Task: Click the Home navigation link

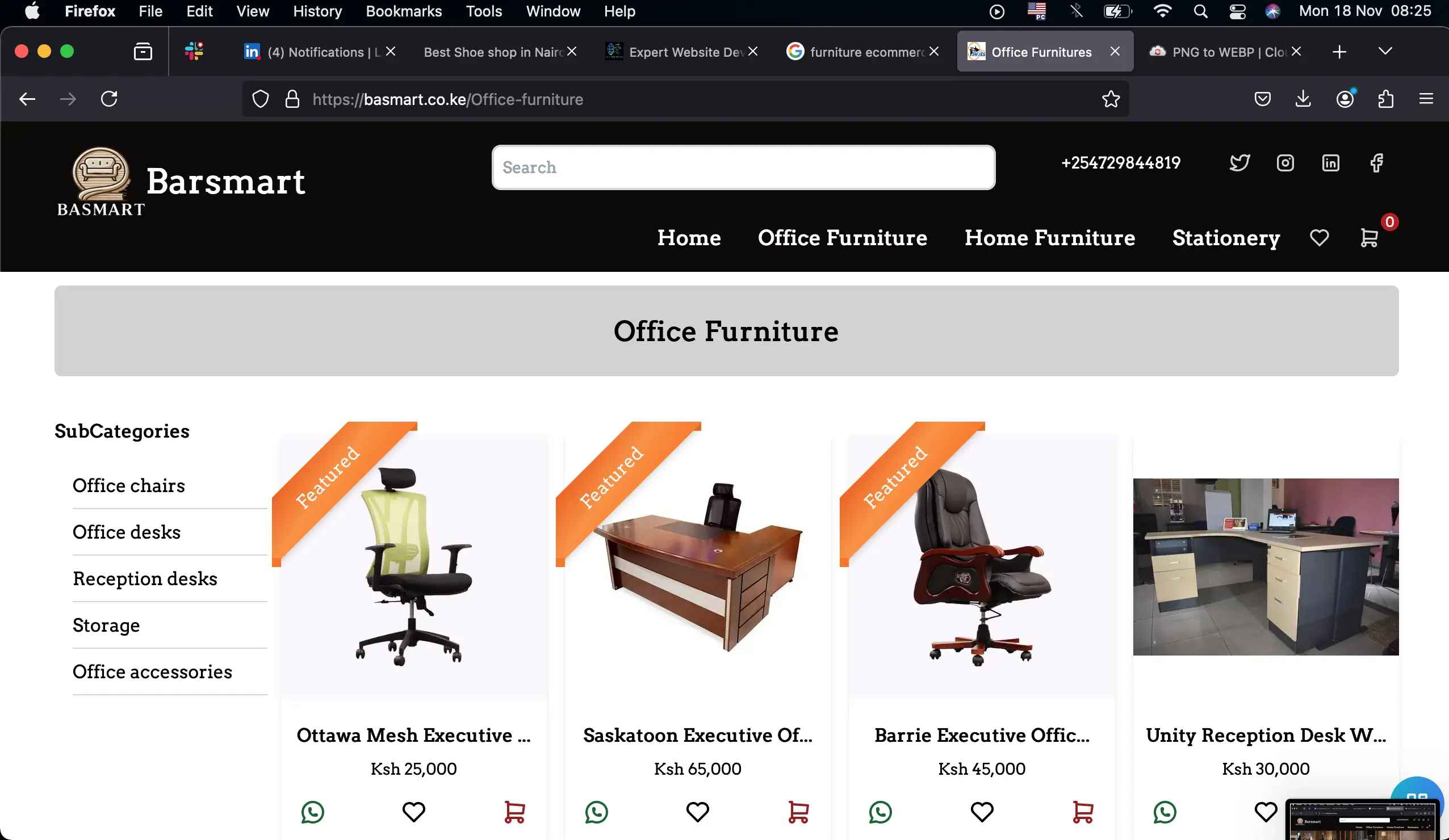Action: pos(689,238)
